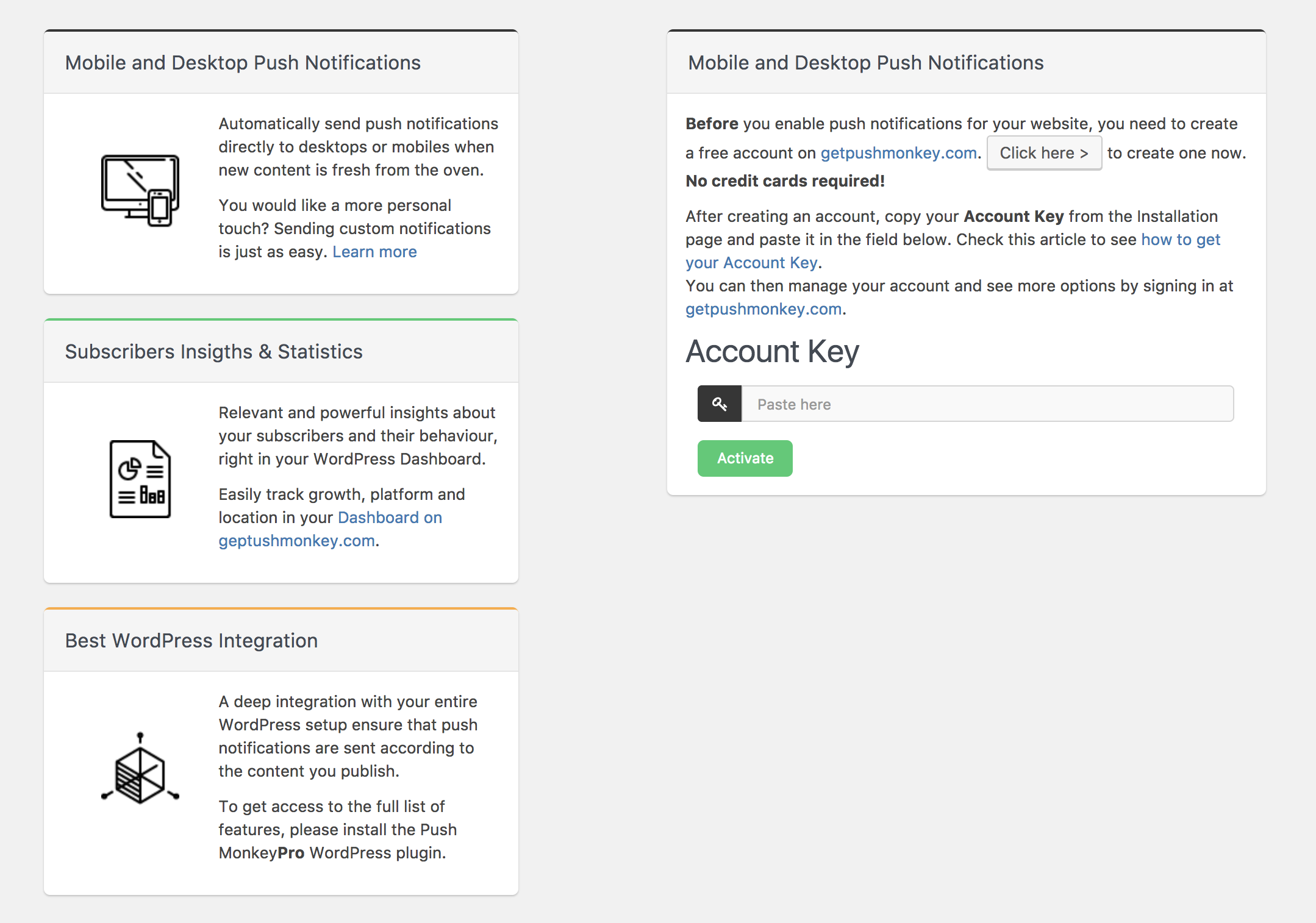
Task: Follow the getpushmonkey.com sign-in link
Action: click(763, 309)
